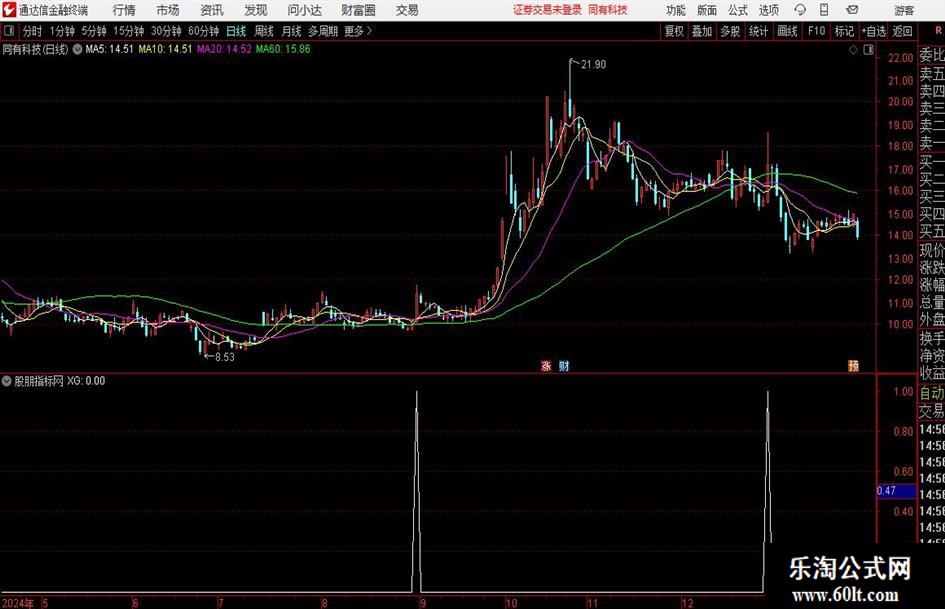Expand the 股朋指标网 indicator dropdown
The width and height of the screenshot is (945, 609).
(x=7, y=381)
